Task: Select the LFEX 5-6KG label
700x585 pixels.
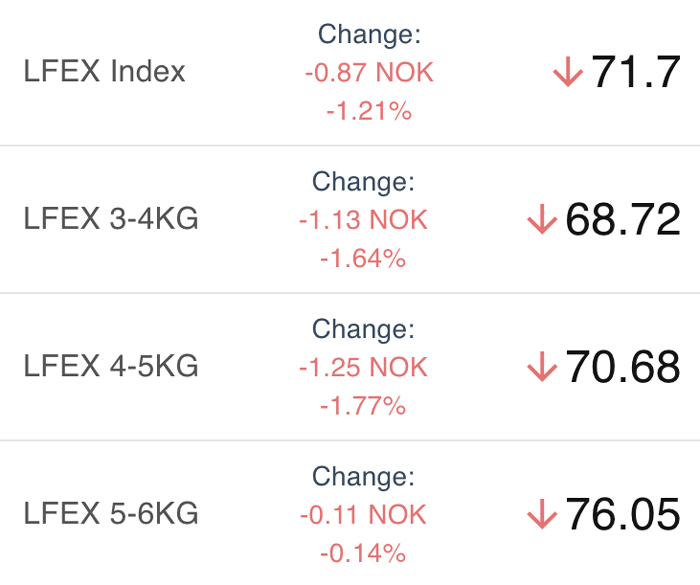Action: [111, 513]
